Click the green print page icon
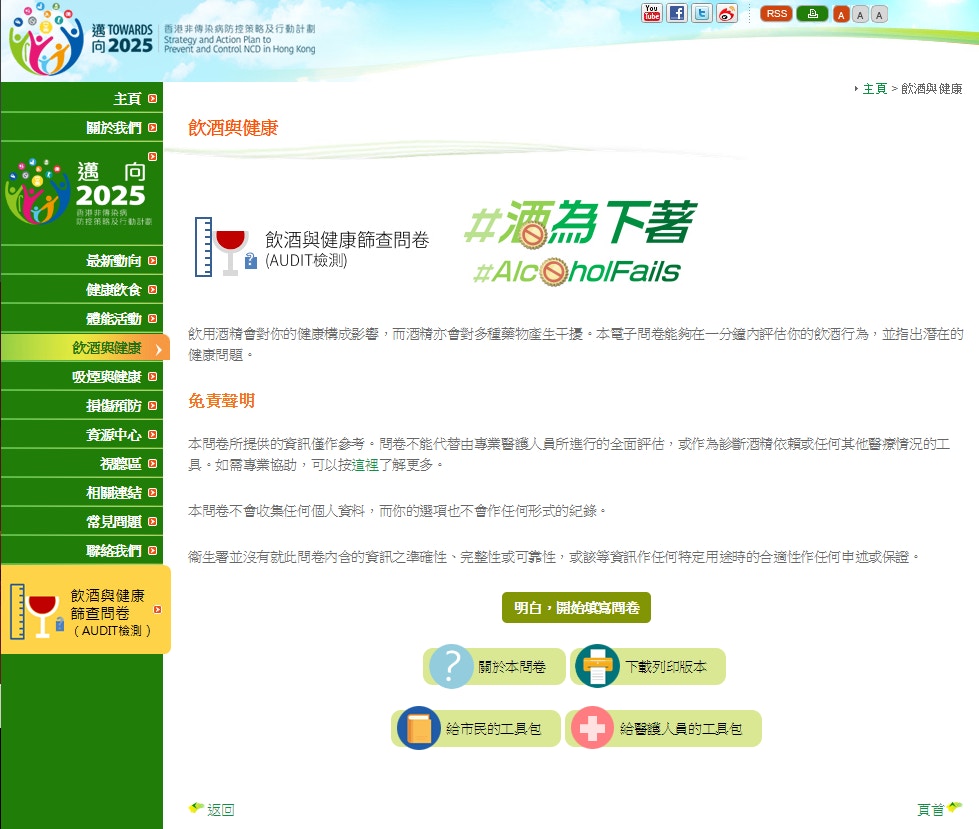 [812, 13]
